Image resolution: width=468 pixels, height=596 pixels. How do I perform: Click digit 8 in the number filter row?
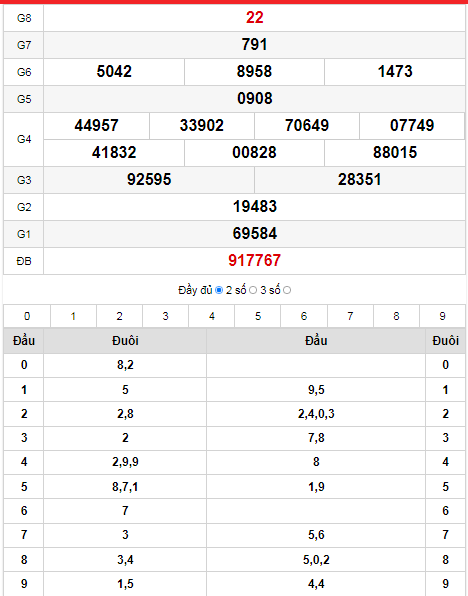pos(396,316)
